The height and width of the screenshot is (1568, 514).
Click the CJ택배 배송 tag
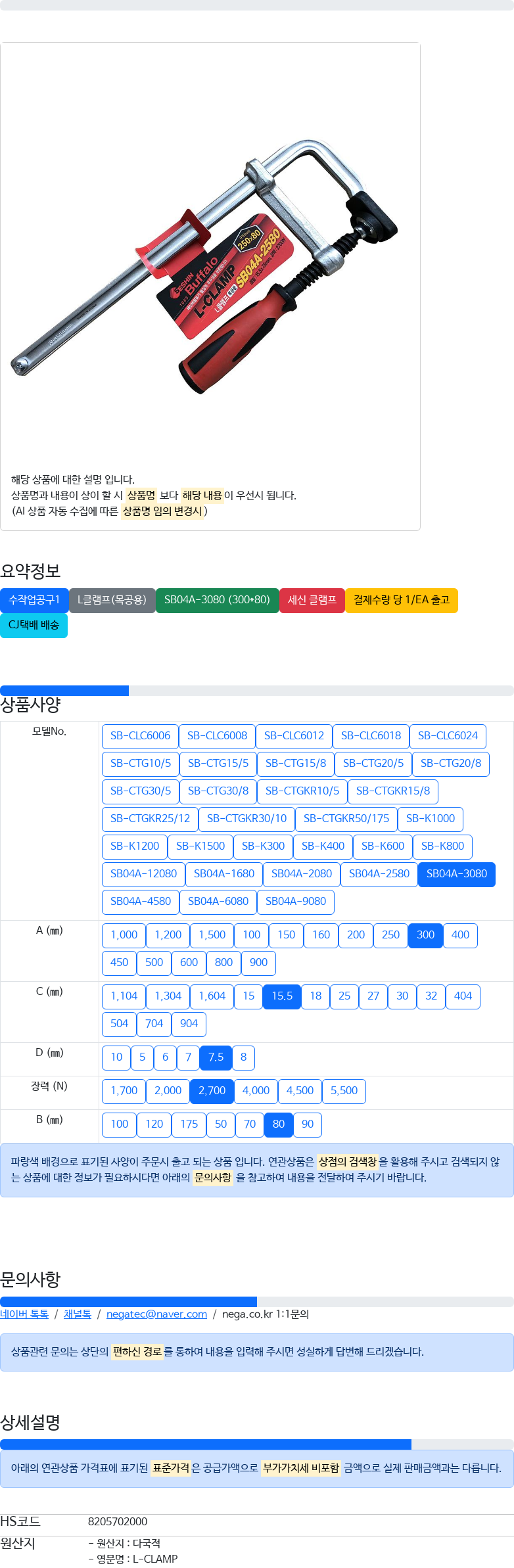point(34,626)
